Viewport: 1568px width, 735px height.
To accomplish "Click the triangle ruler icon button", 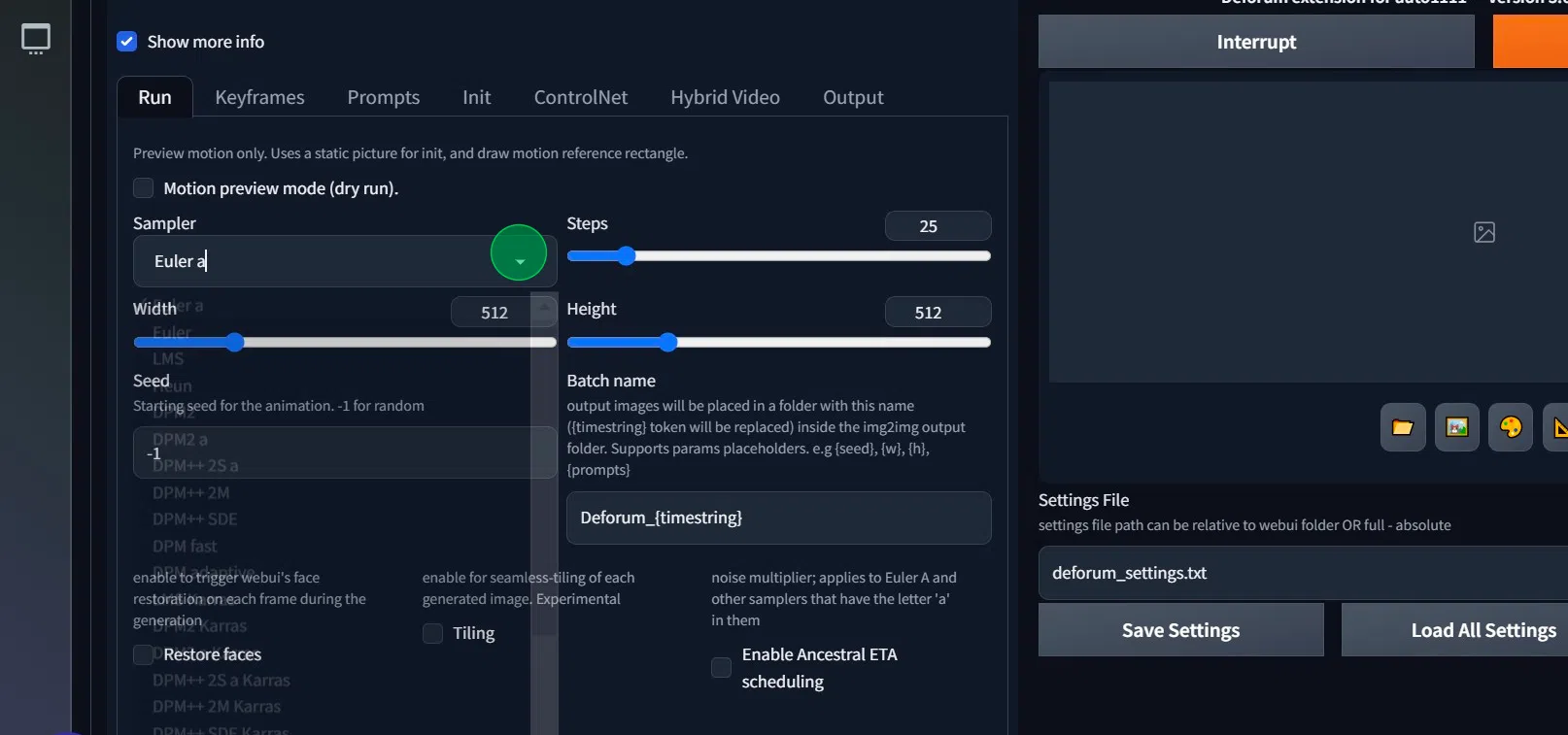I will pyautogui.click(x=1557, y=427).
